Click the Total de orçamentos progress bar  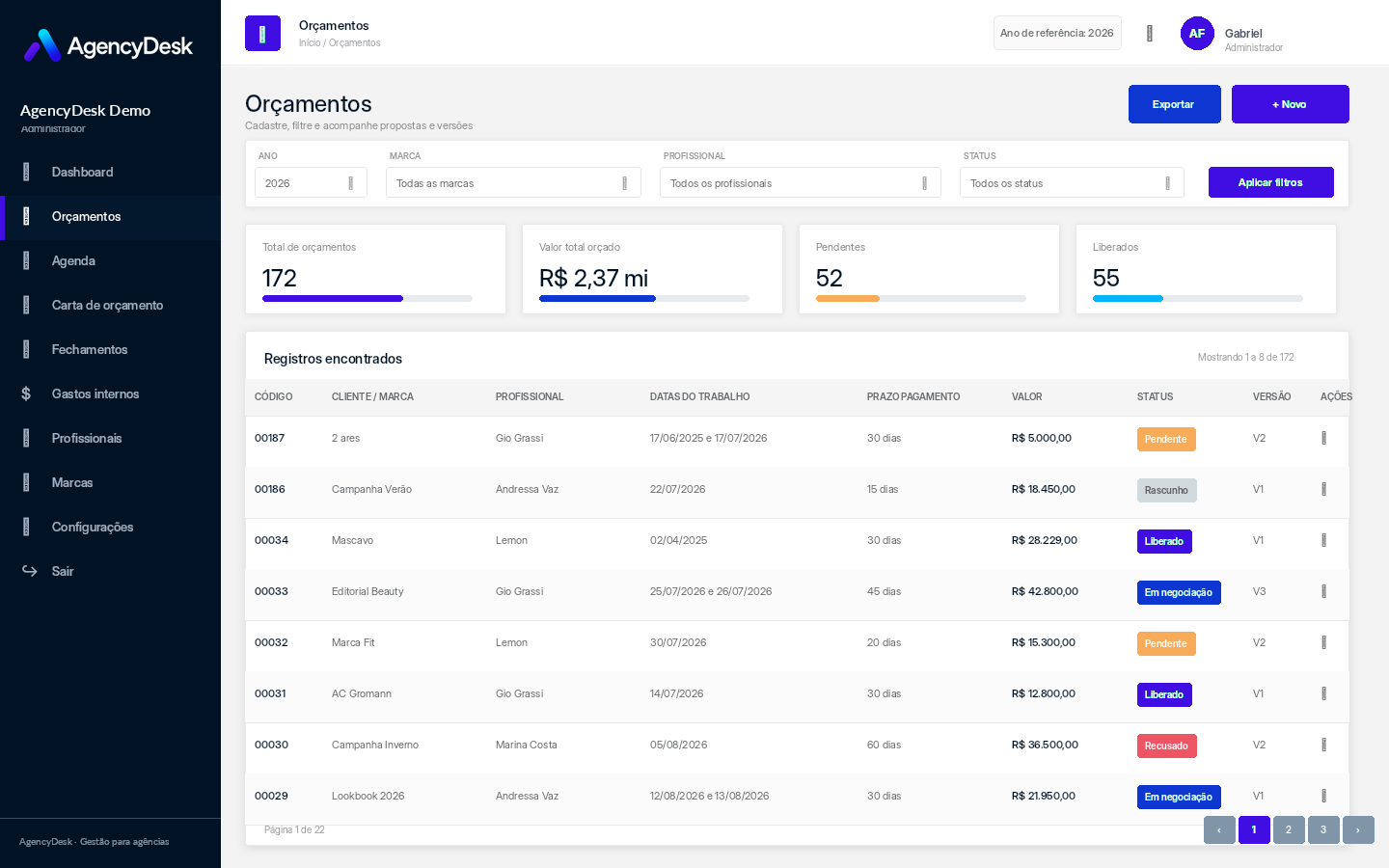pyautogui.click(x=368, y=299)
